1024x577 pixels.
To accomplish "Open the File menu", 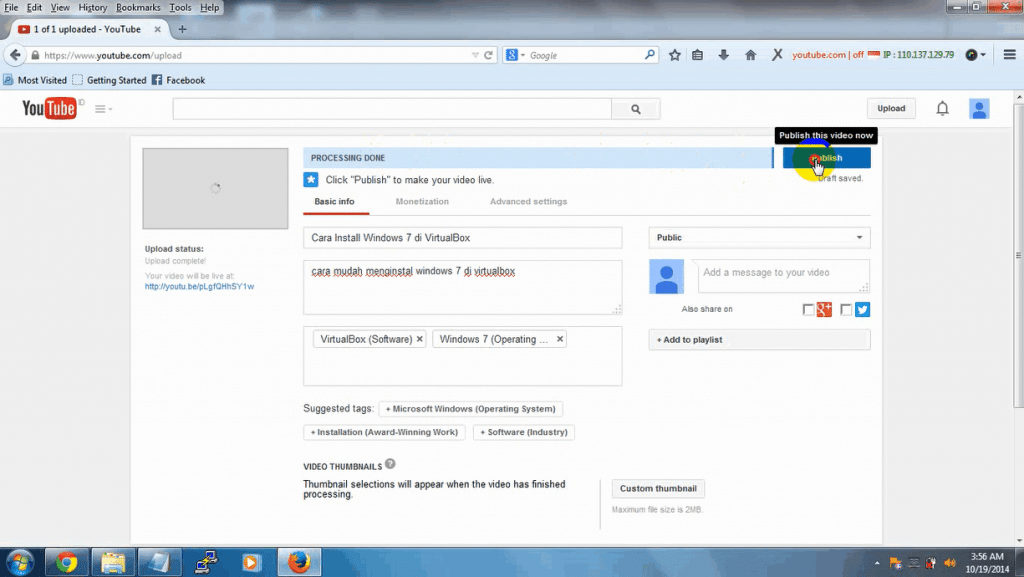I will [11, 8].
